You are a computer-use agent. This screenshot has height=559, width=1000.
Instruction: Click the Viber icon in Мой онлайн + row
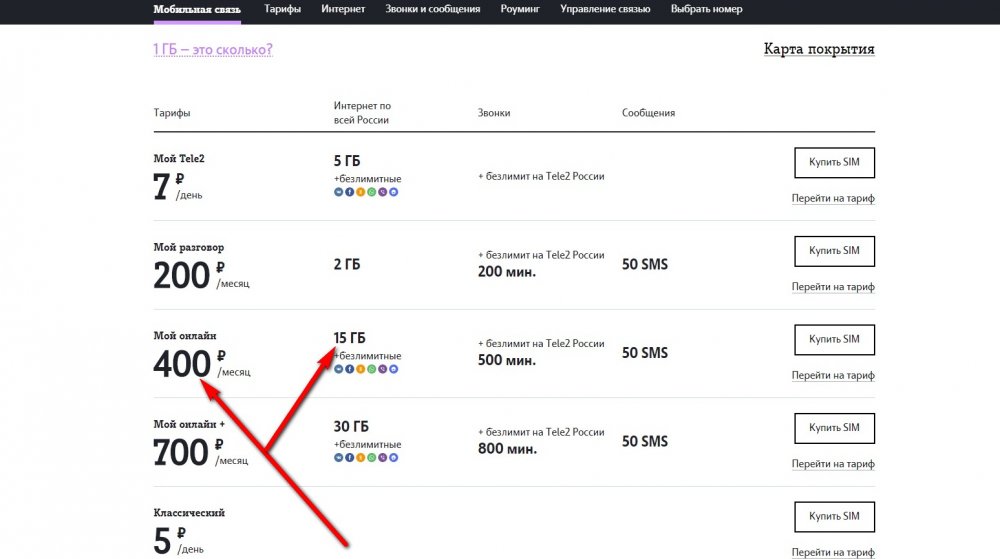(x=382, y=457)
